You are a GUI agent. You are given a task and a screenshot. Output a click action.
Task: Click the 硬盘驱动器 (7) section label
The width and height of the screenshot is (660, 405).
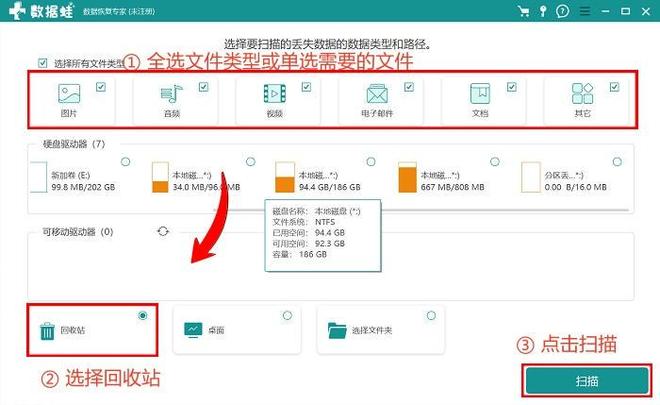point(74,144)
